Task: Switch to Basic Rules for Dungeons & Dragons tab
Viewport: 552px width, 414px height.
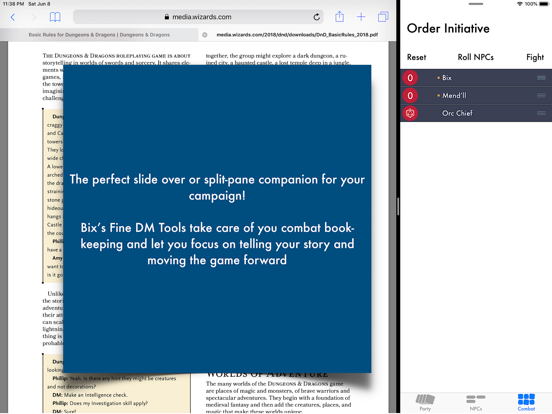Action: point(99,35)
